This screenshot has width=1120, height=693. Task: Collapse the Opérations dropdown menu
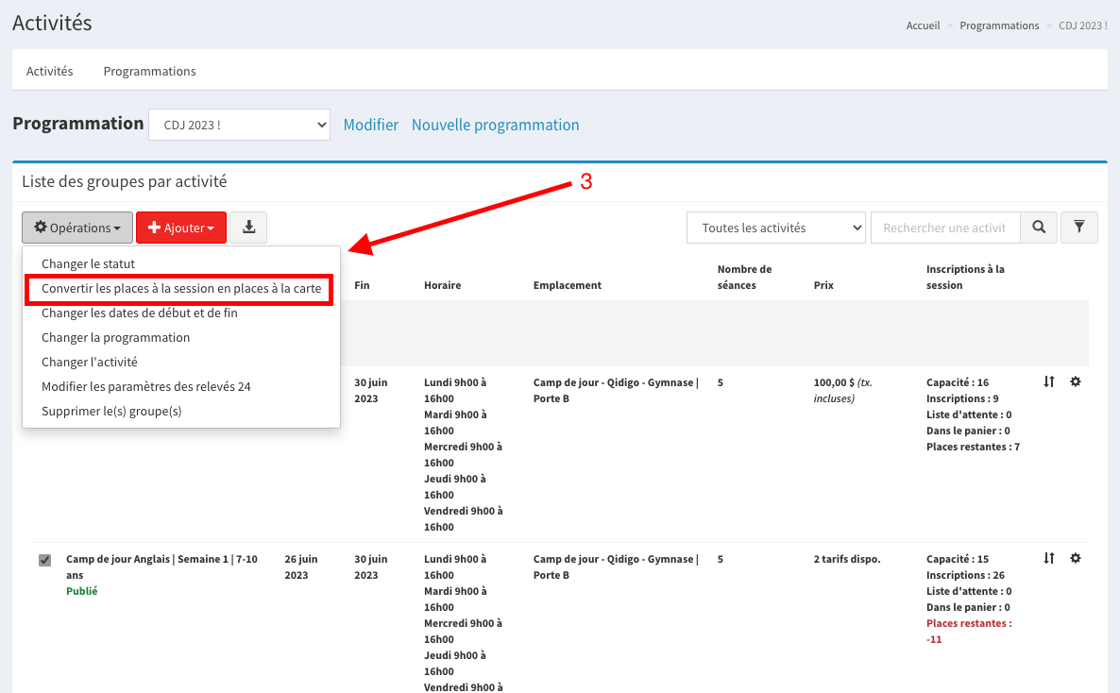pyautogui.click(x=78, y=228)
